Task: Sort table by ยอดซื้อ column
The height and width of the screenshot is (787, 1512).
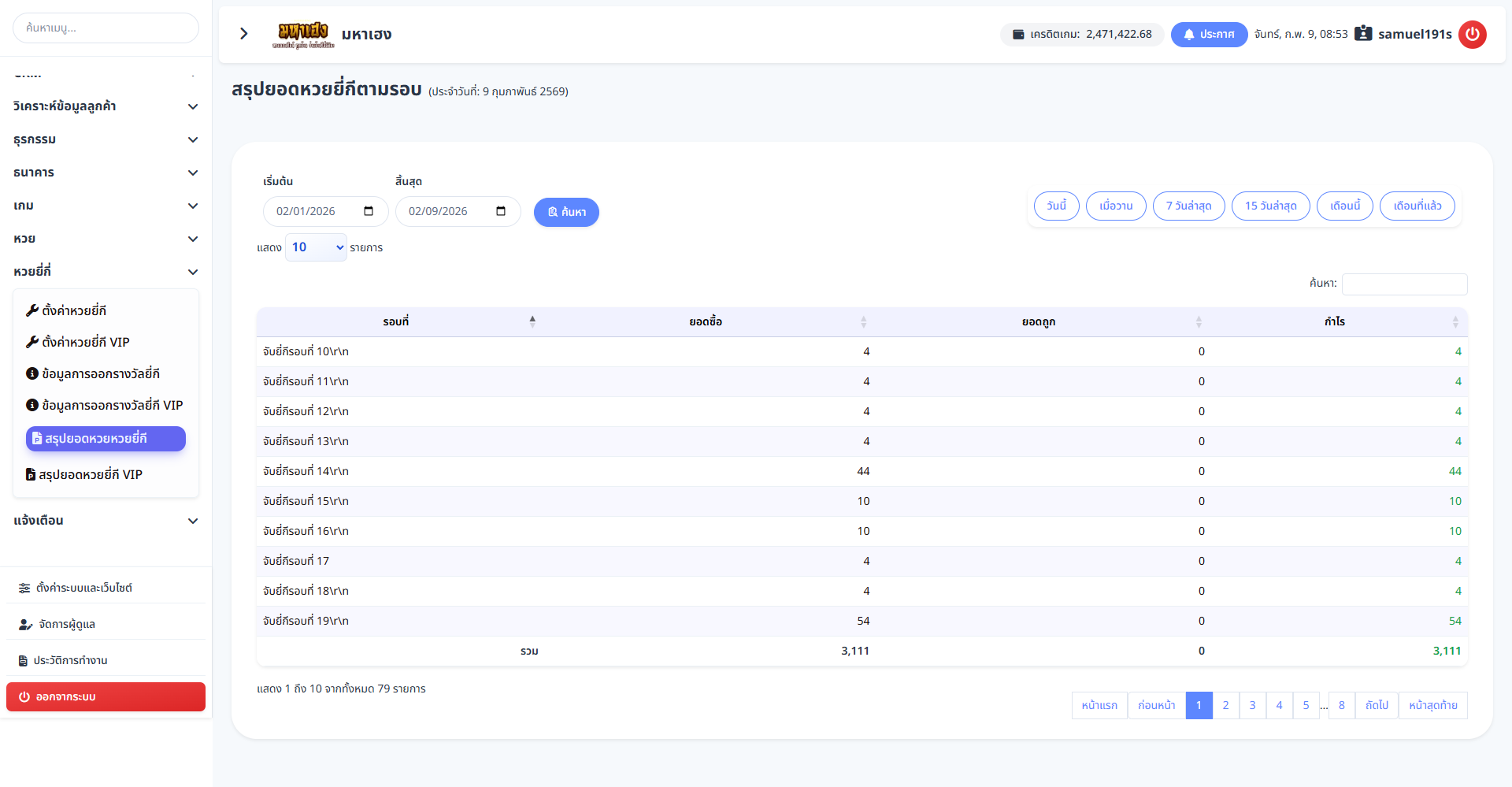Action: 706,321
